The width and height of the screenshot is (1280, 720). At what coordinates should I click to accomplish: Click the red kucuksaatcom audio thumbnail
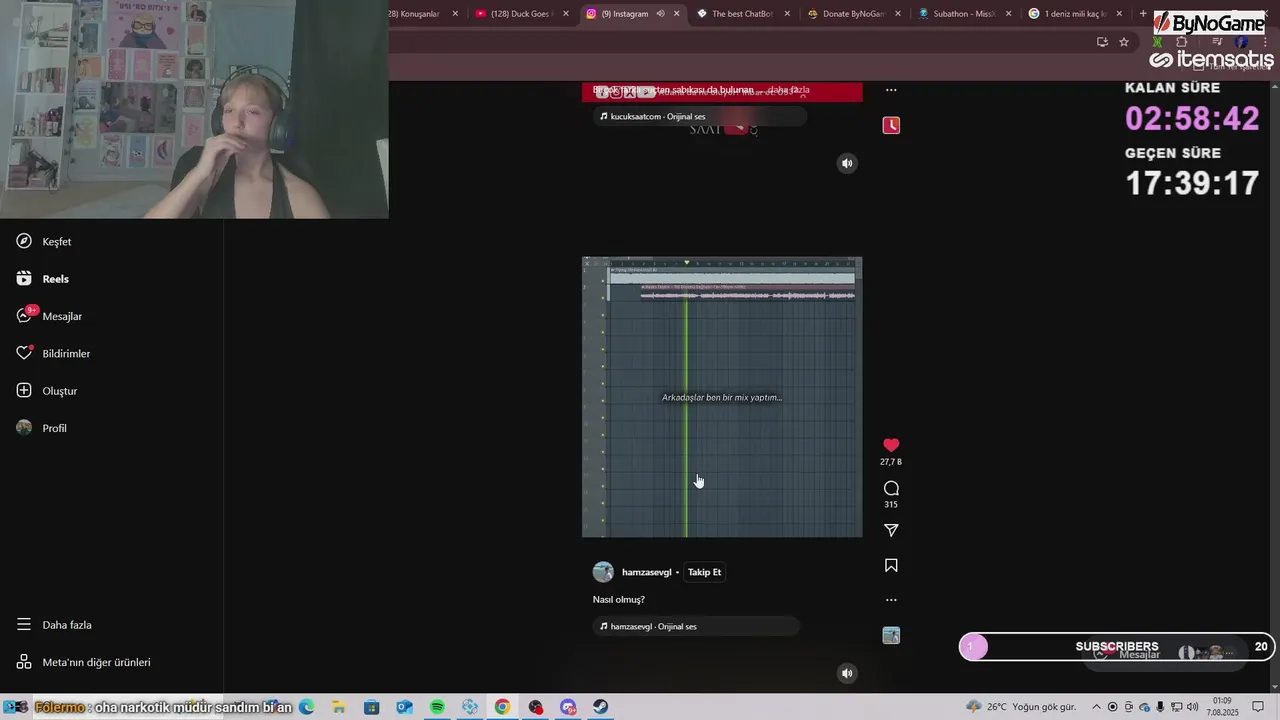click(x=891, y=125)
